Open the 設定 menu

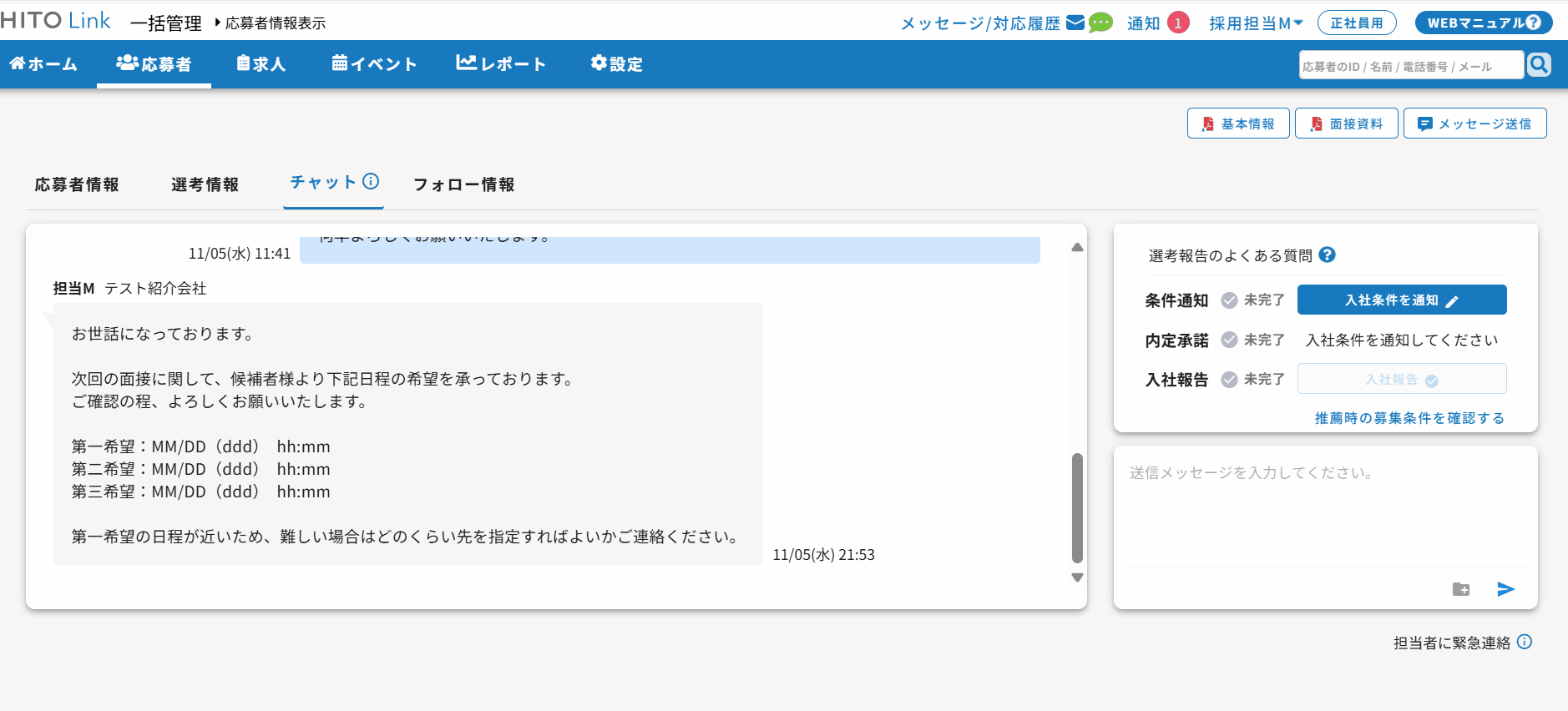tap(617, 64)
